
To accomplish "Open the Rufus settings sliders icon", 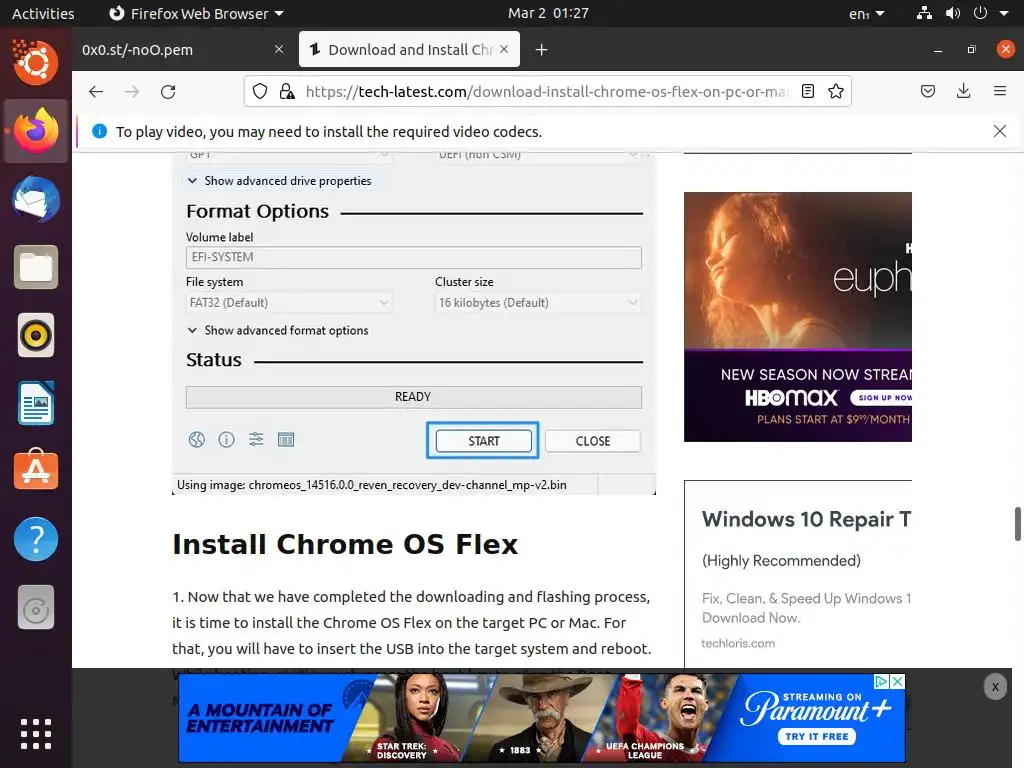I will point(256,440).
